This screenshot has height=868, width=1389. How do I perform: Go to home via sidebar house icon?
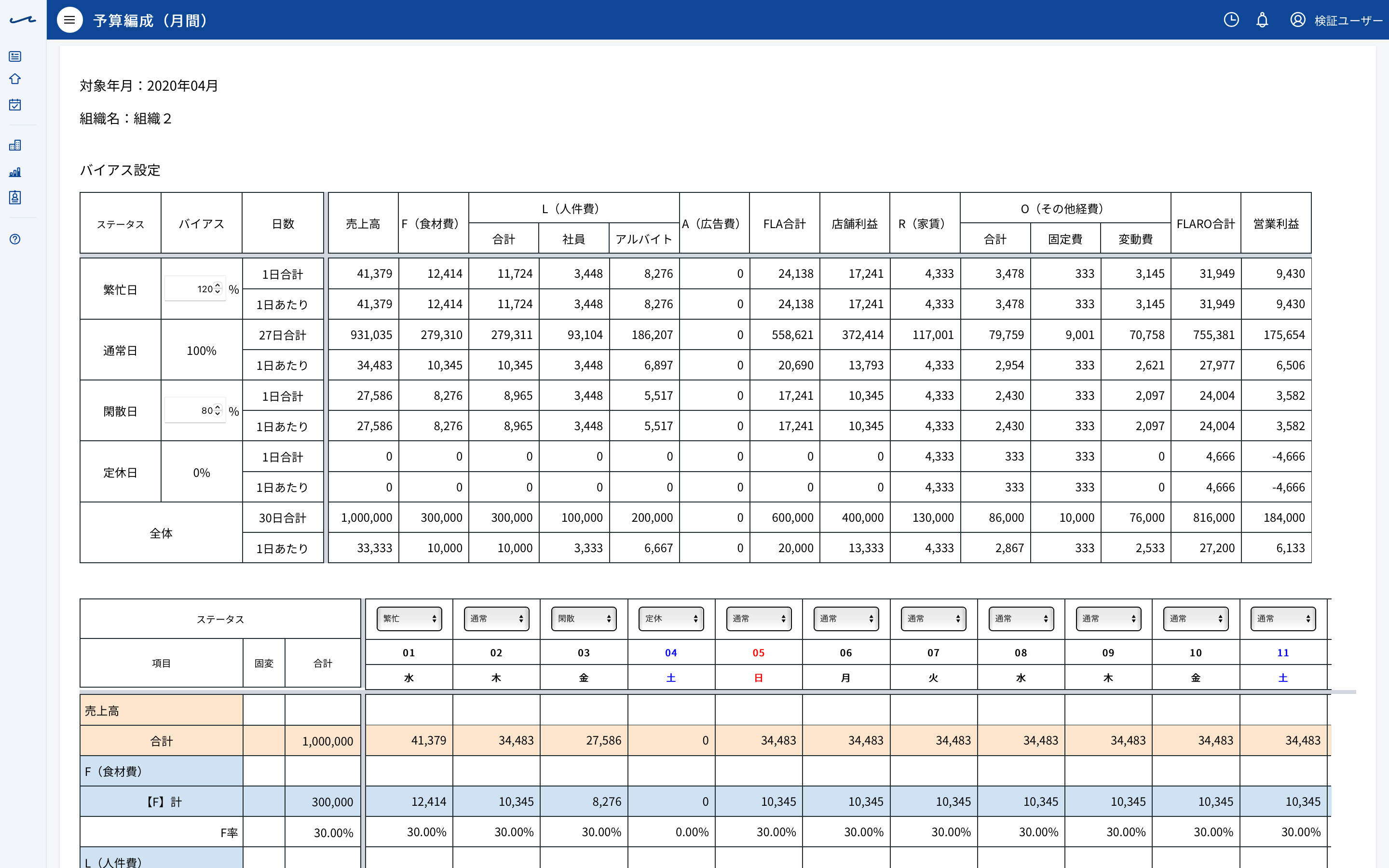[x=15, y=79]
